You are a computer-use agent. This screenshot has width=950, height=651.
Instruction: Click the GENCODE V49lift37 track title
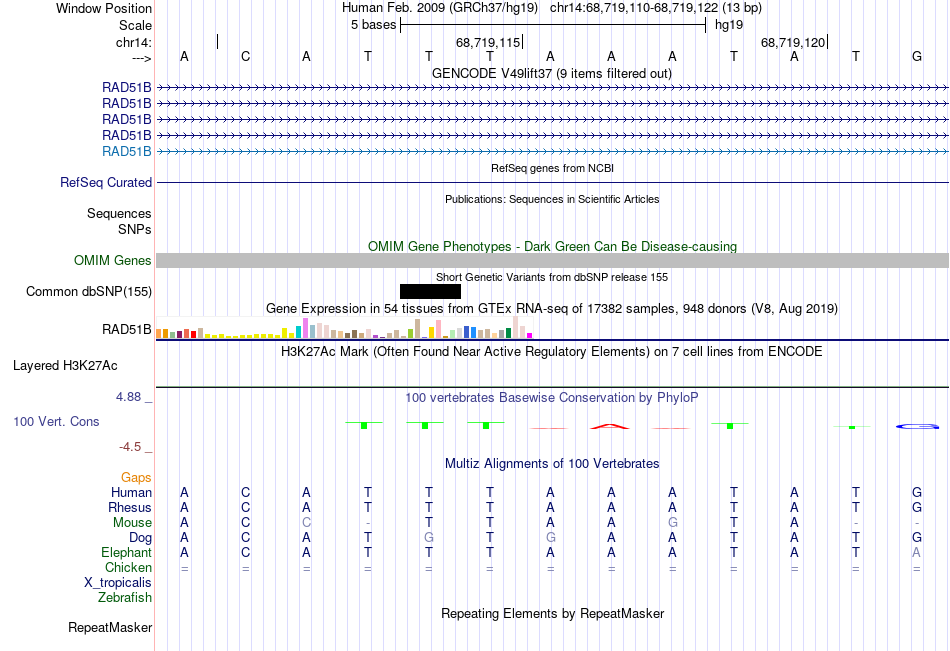[x=552, y=73]
